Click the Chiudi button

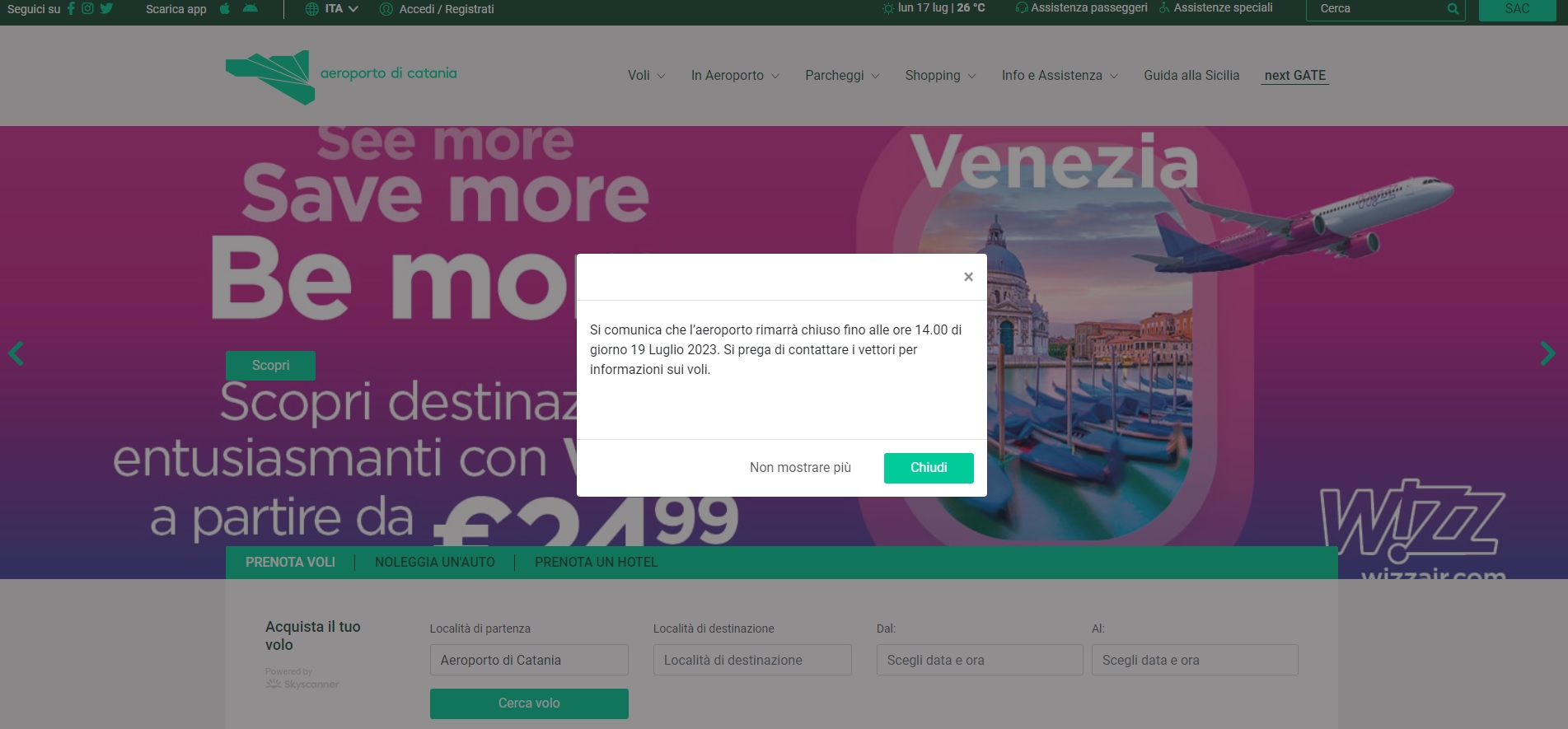pos(929,468)
